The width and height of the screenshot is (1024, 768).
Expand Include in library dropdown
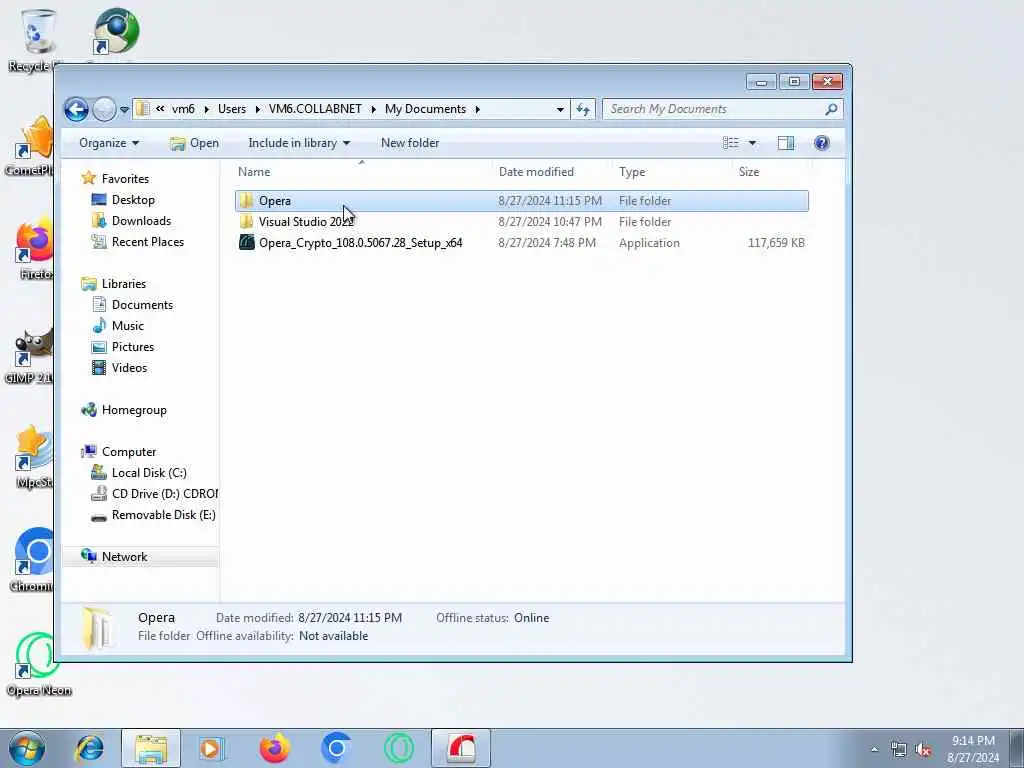pos(299,143)
